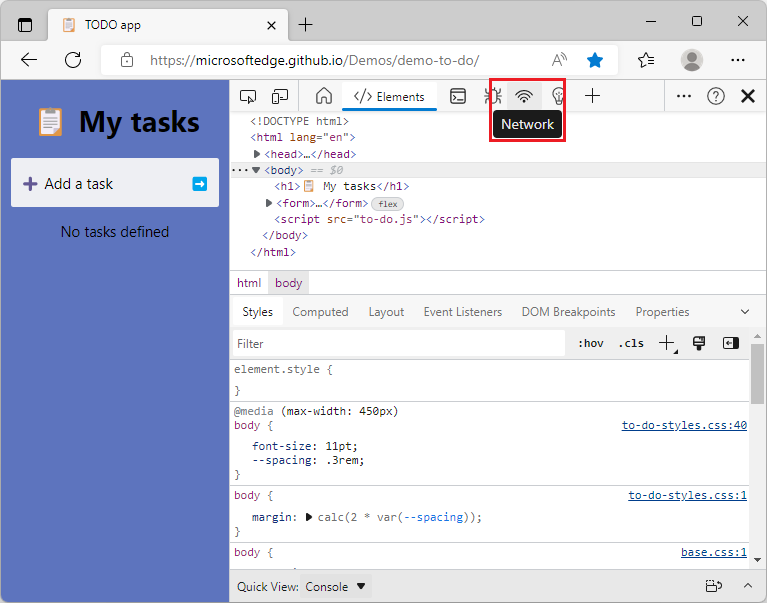Toggle element state :hov button
767x603 pixels.
point(591,343)
